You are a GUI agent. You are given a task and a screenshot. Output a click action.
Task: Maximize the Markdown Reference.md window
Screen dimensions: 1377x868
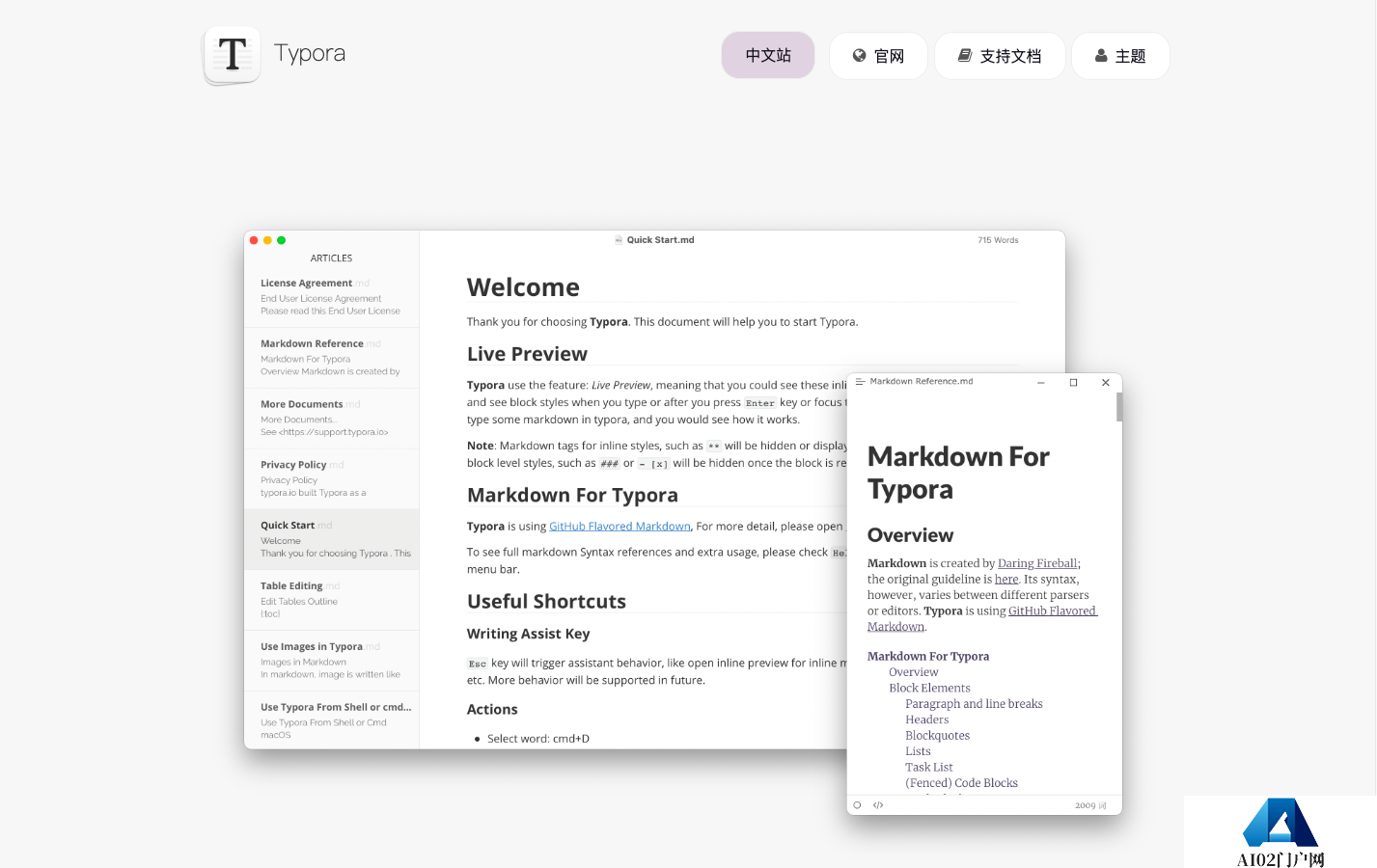click(x=1073, y=383)
